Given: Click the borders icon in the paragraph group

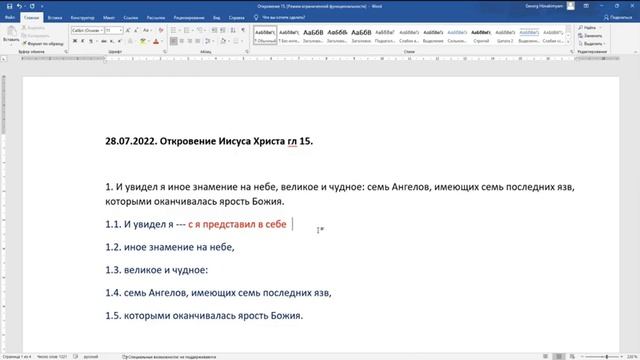Looking at the screenshot, I should coord(236,41).
